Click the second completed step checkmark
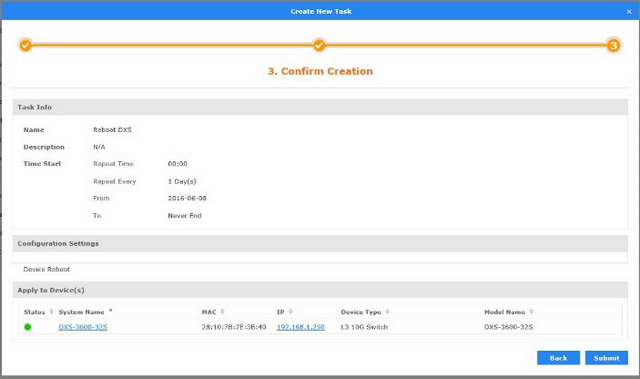Image resolution: width=640 pixels, height=379 pixels. click(319, 45)
